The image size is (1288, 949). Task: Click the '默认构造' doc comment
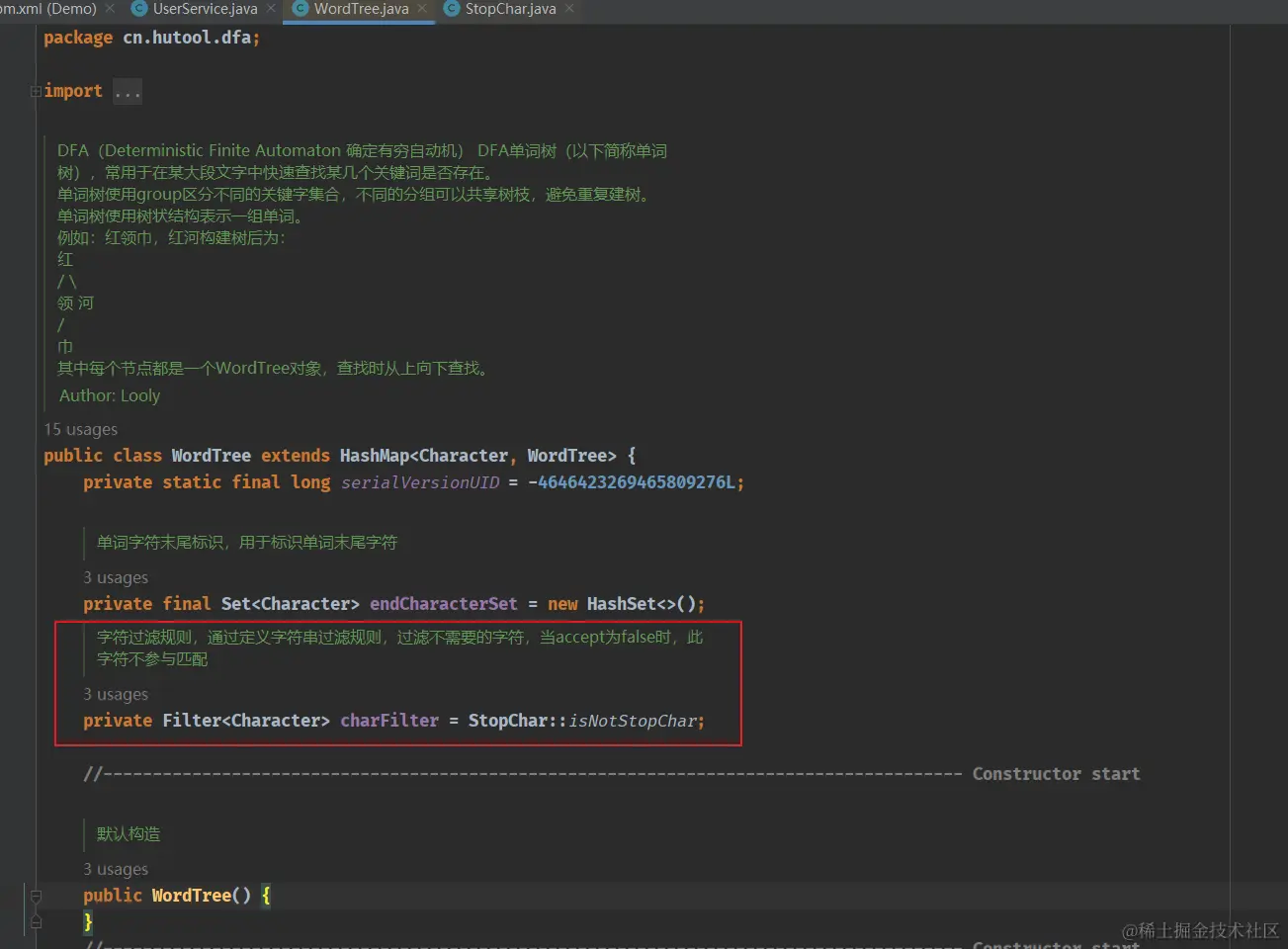pyautogui.click(x=129, y=834)
